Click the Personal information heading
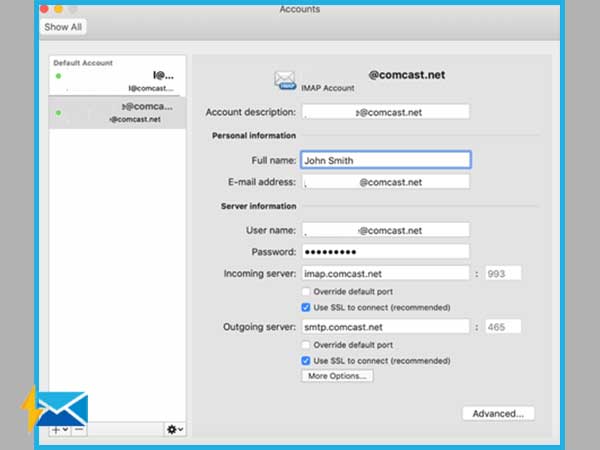This screenshot has width=600, height=450. 254,135
